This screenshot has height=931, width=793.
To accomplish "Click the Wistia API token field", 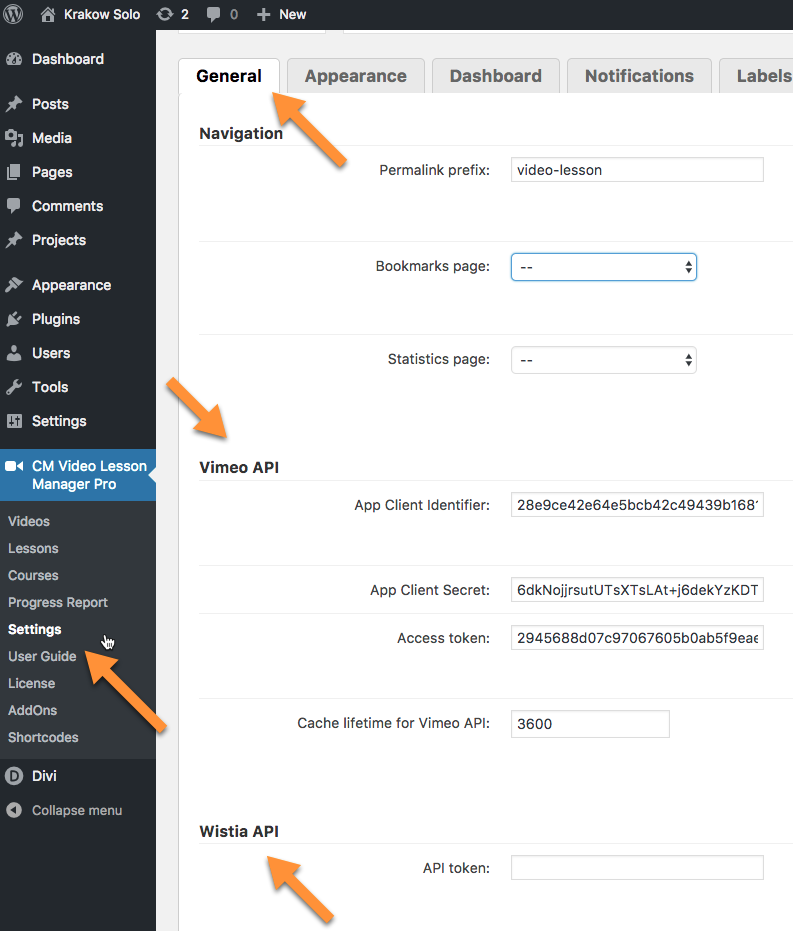I will [x=637, y=867].
